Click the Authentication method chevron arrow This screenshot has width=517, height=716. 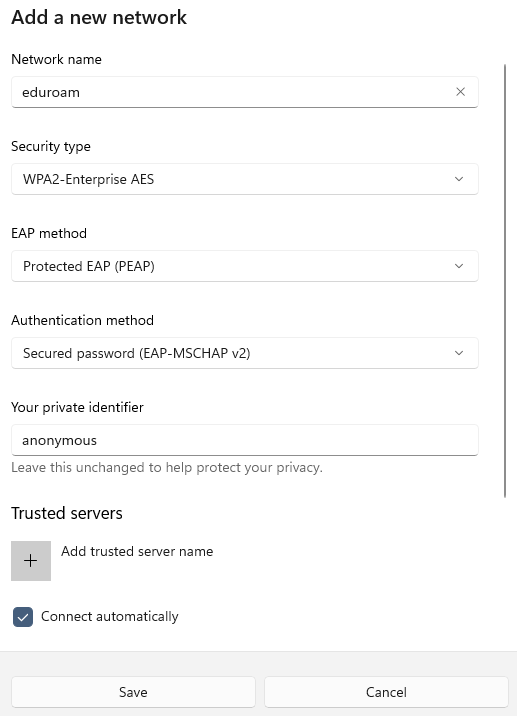click(x=459, y=353)
